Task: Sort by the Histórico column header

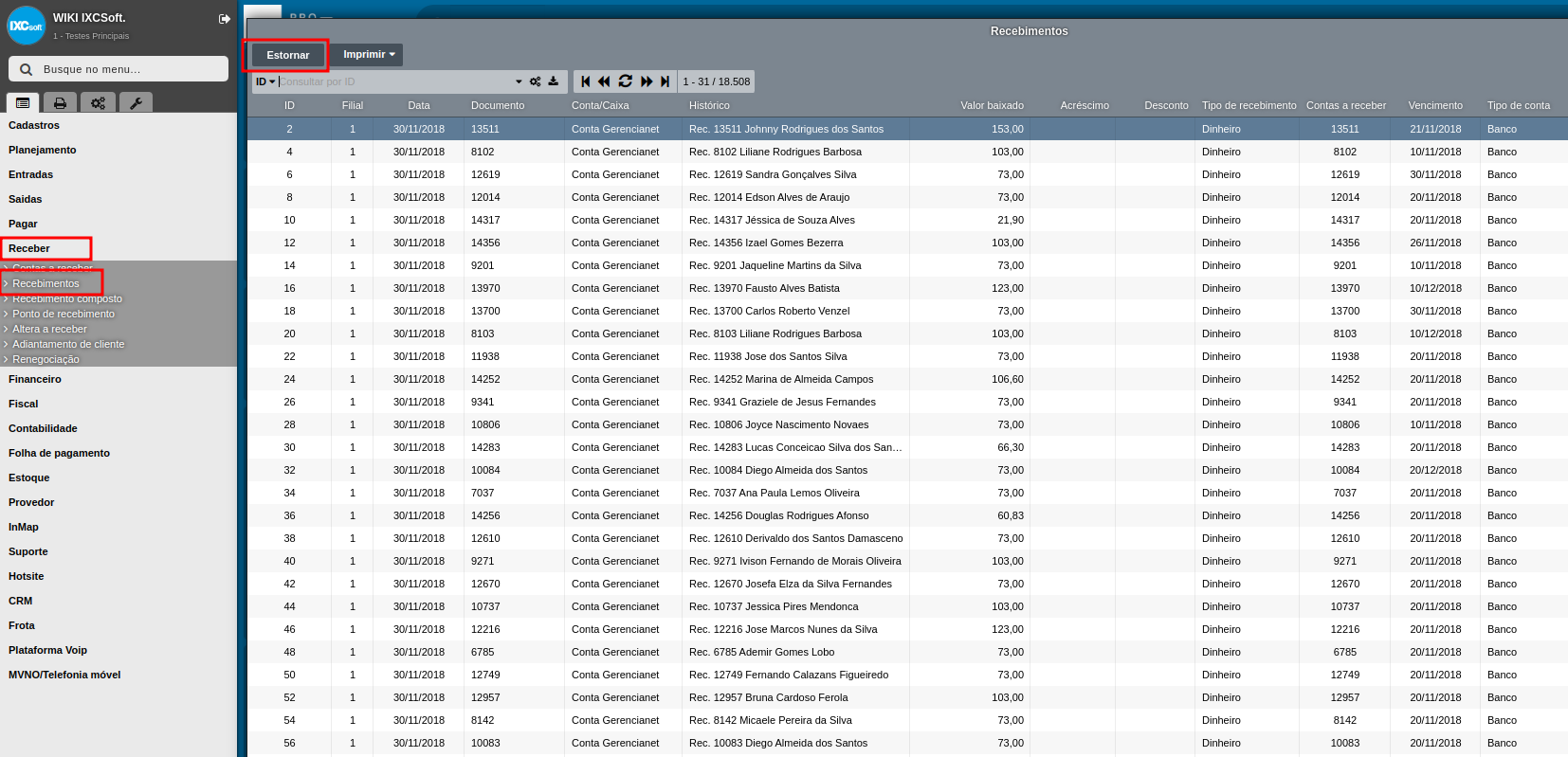Action: point(709,105)
